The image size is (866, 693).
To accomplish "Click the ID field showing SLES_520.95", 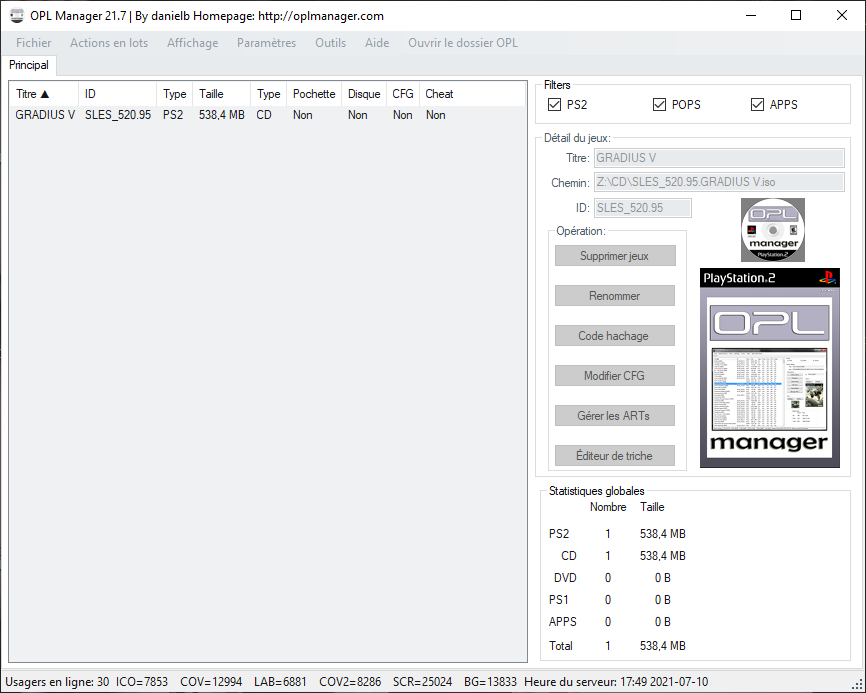I will (643, 208).
